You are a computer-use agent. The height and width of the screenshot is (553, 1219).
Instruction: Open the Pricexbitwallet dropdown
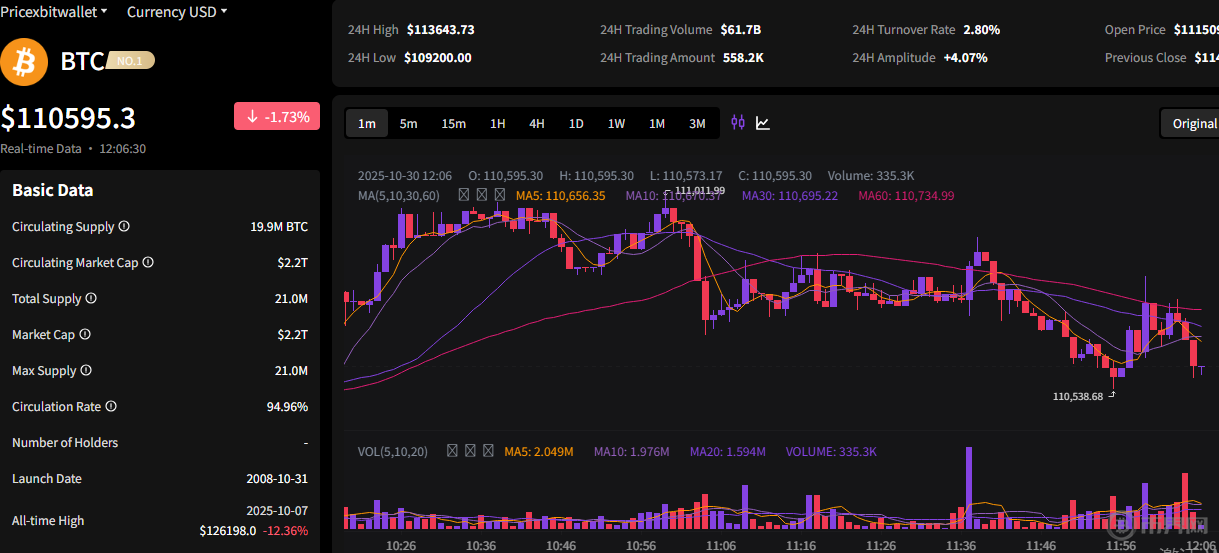tap(56, 12)
